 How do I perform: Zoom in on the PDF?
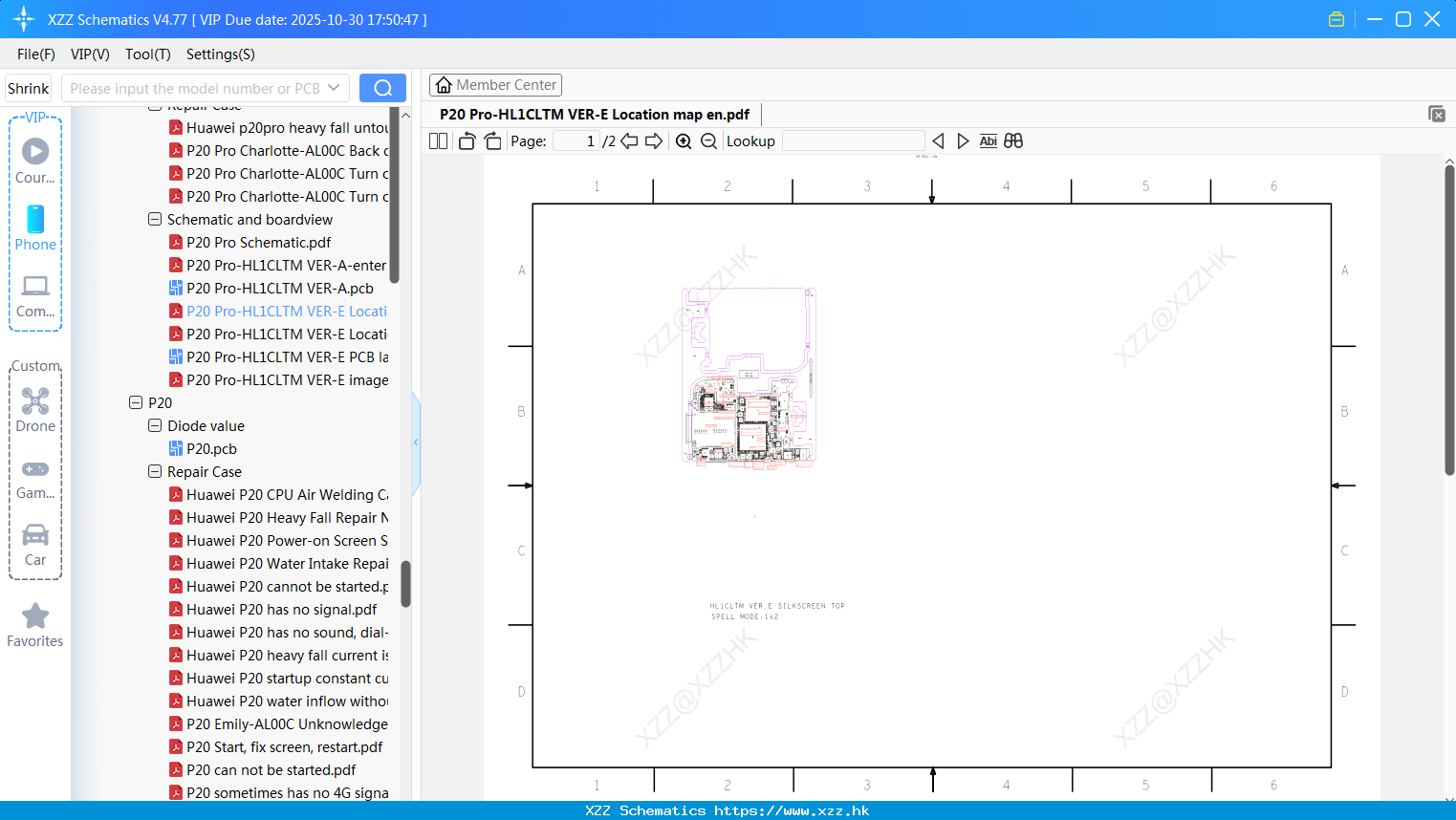pyautogui.click(x=684, y=140)
